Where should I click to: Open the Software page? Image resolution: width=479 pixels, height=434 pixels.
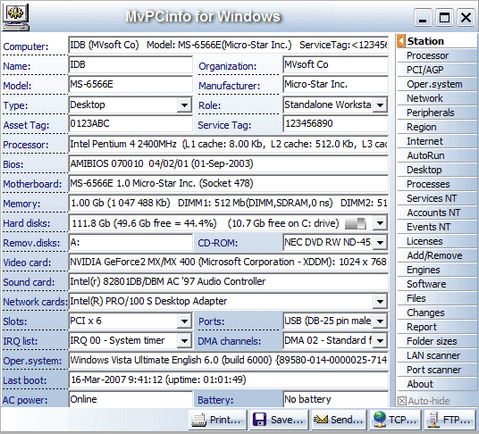coord(437,284)
